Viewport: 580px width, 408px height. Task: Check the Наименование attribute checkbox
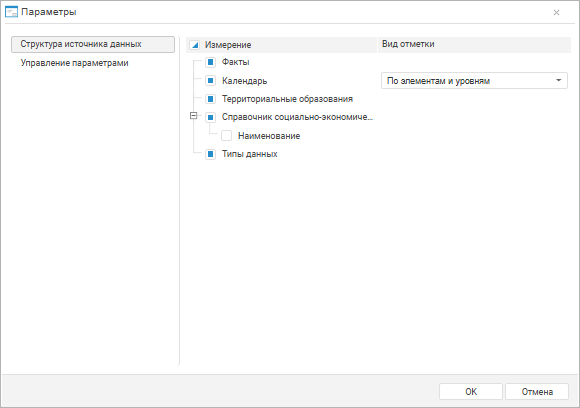click(x=226, y=136)
